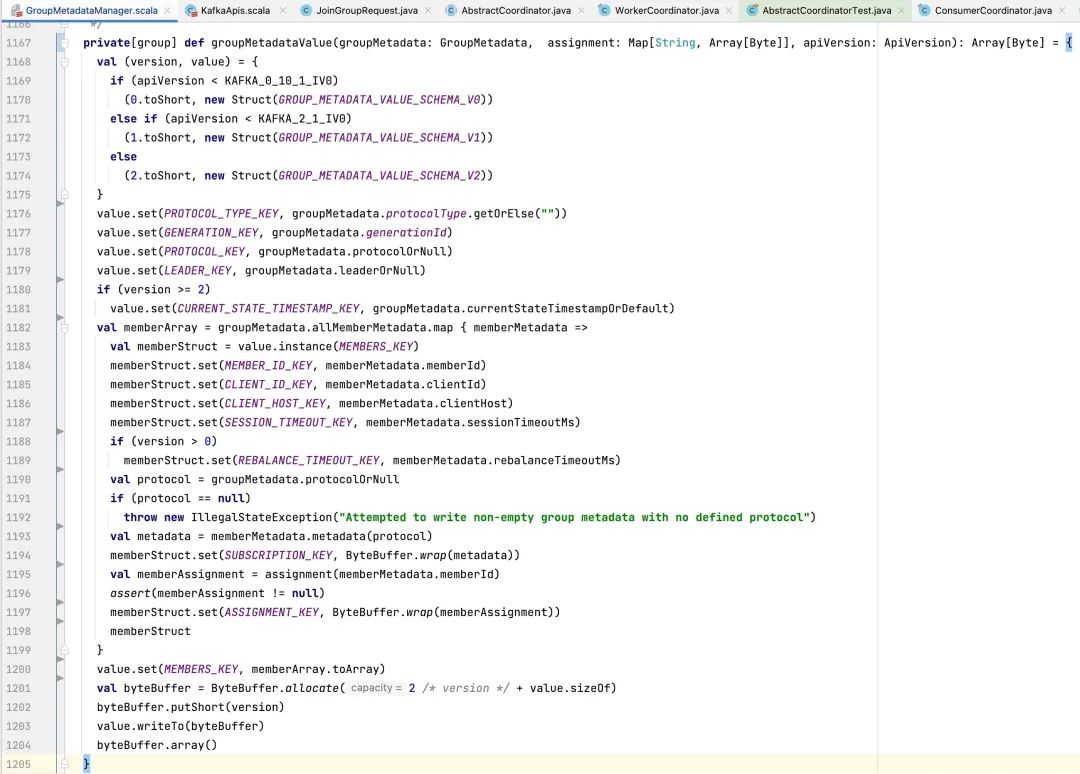This screenshot has height=774, width=1080.
Task: Click byteBuffer.putShort(version) statement
Action: (x=190, y=707)
